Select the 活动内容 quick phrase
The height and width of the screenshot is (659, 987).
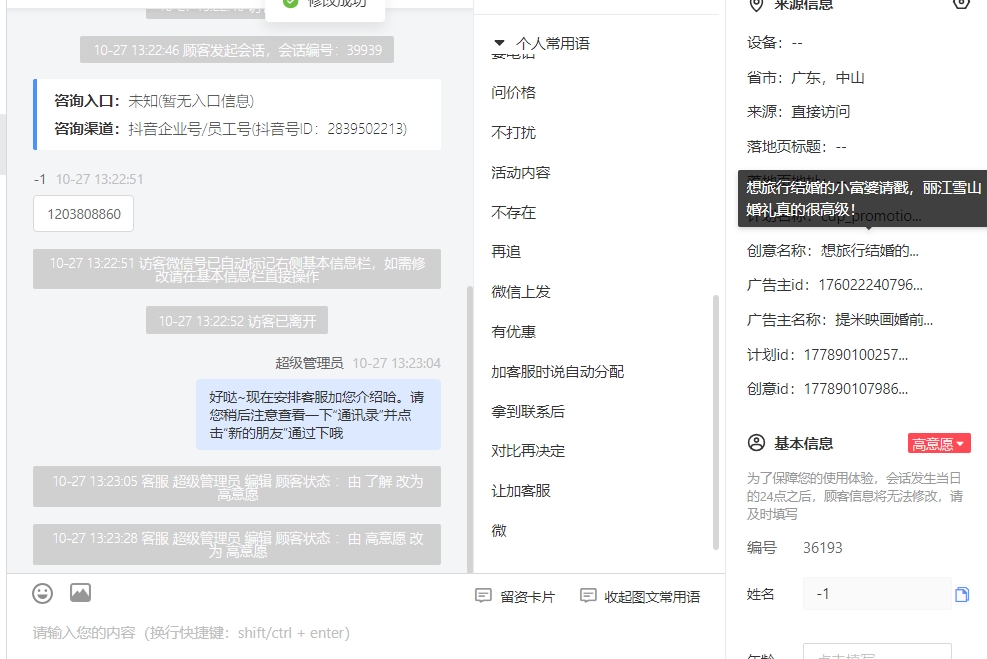[521, 172]
